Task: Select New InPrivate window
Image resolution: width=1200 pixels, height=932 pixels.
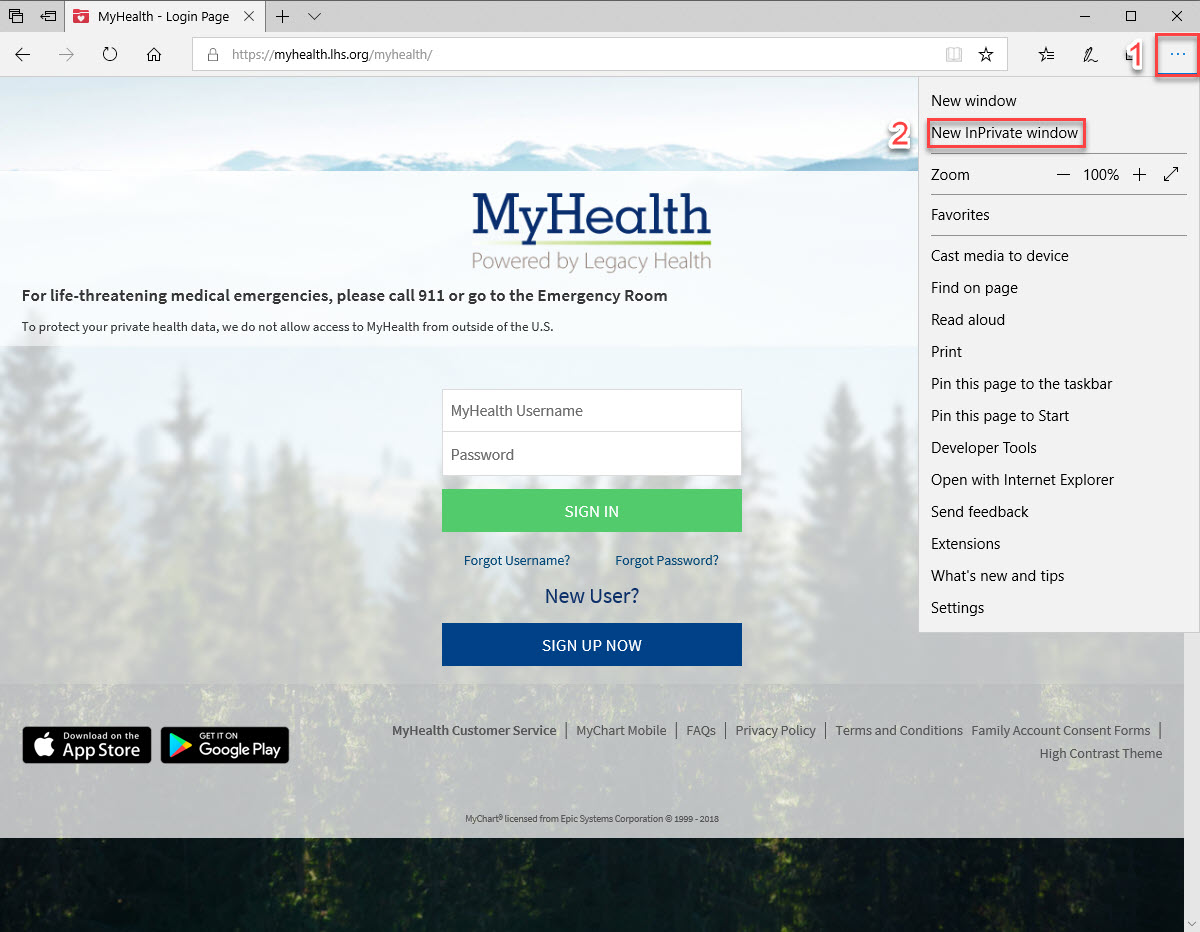Action: click(1004, 133)
